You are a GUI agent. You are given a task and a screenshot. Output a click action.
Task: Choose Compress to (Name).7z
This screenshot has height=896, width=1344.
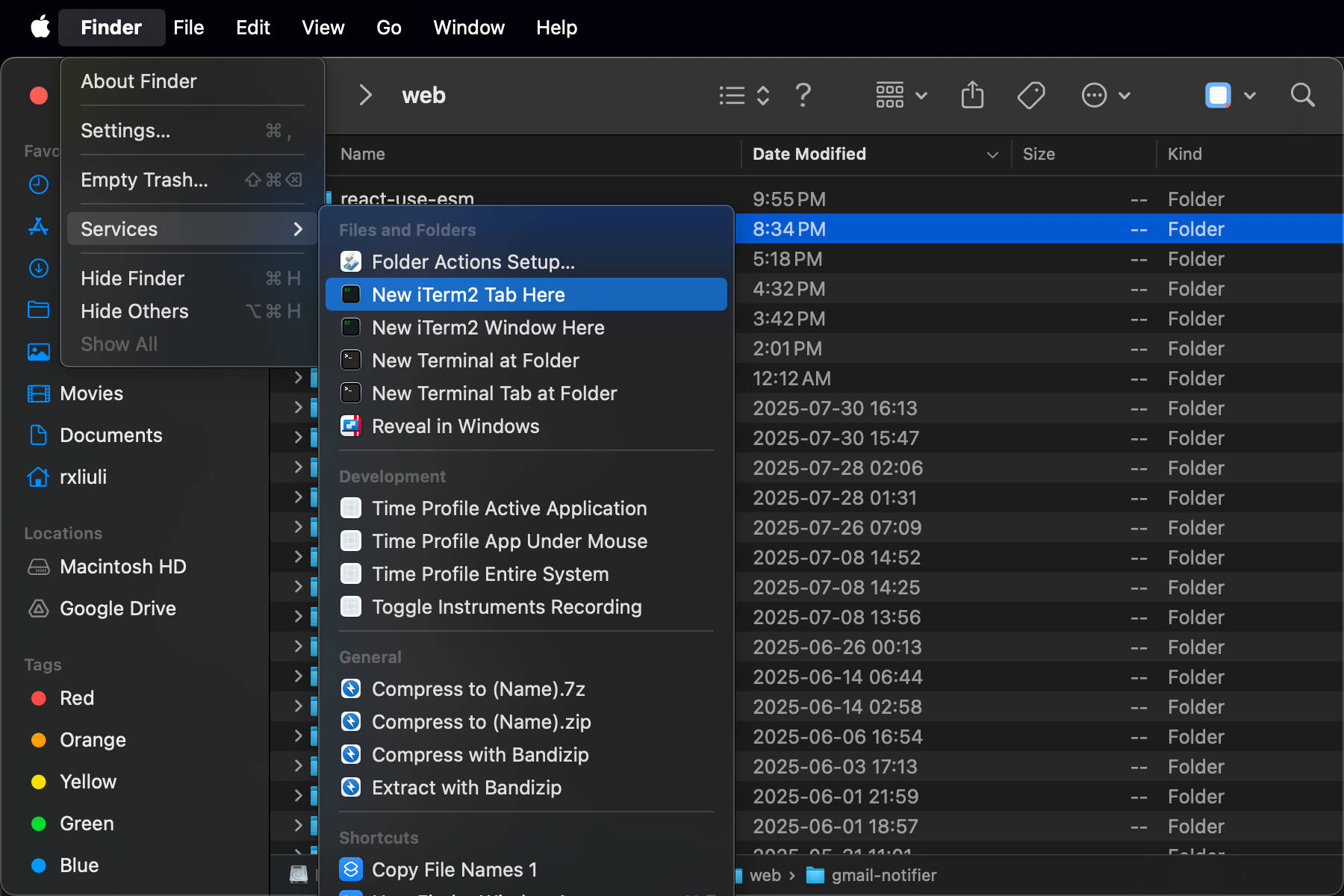click(526, 689)
